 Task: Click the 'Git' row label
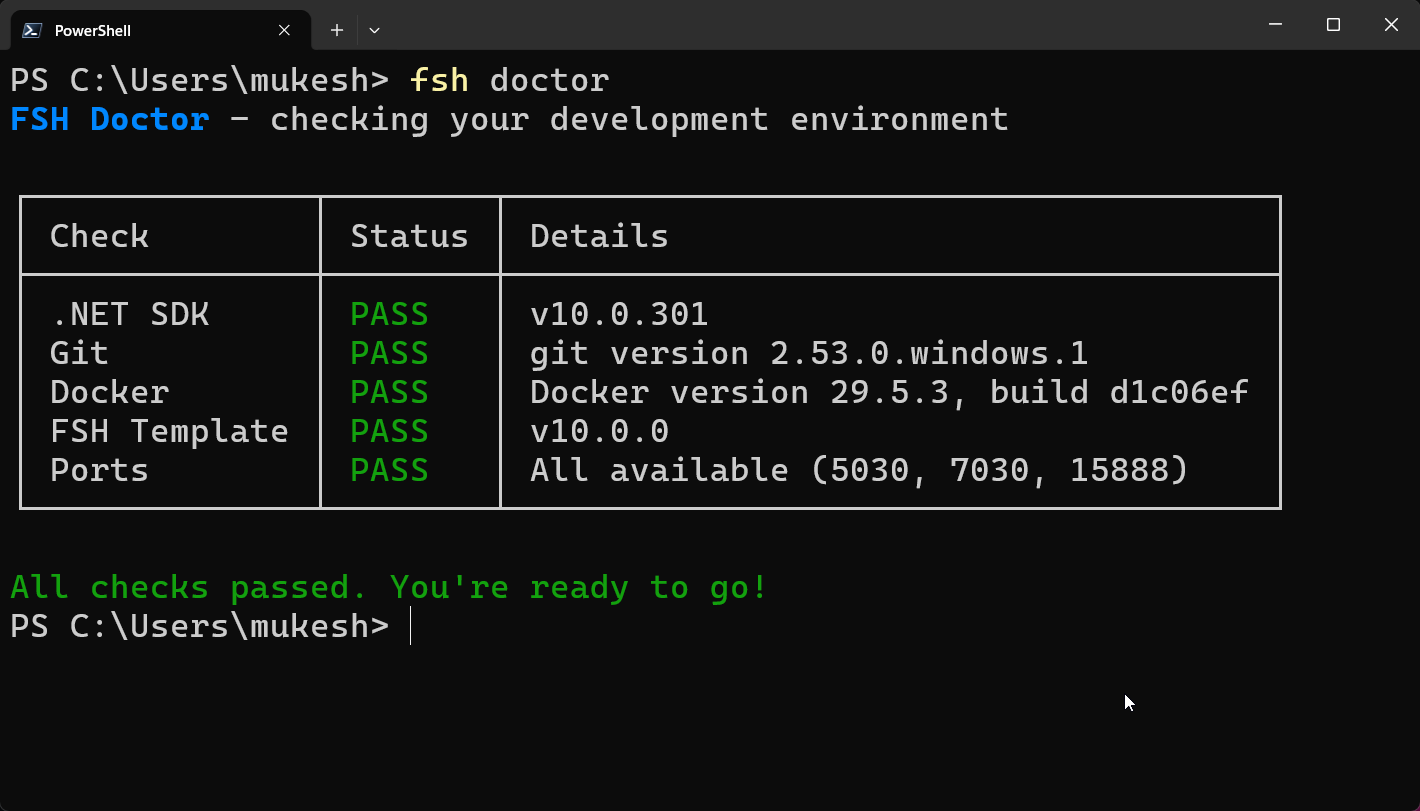click(79, 353)
